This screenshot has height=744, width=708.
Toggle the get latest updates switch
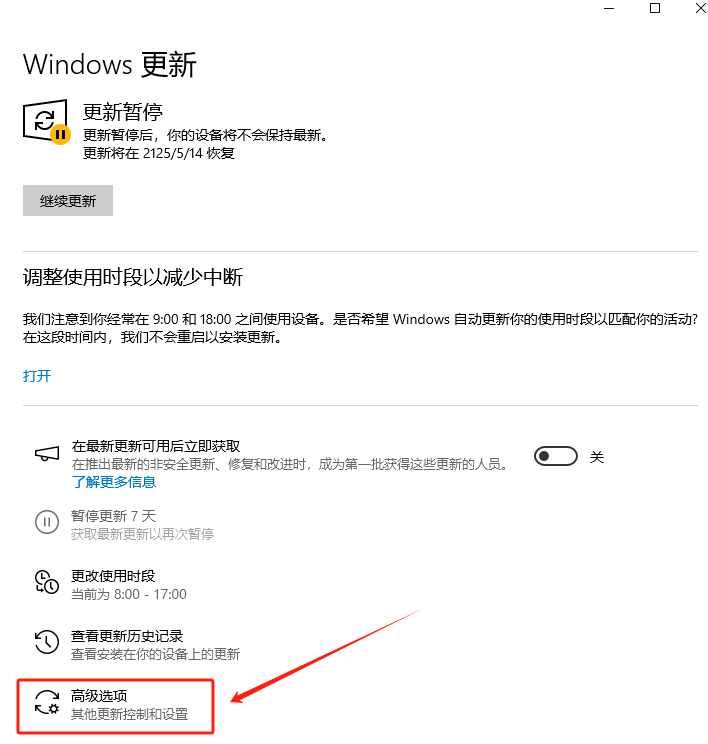(x=556, y=456)
